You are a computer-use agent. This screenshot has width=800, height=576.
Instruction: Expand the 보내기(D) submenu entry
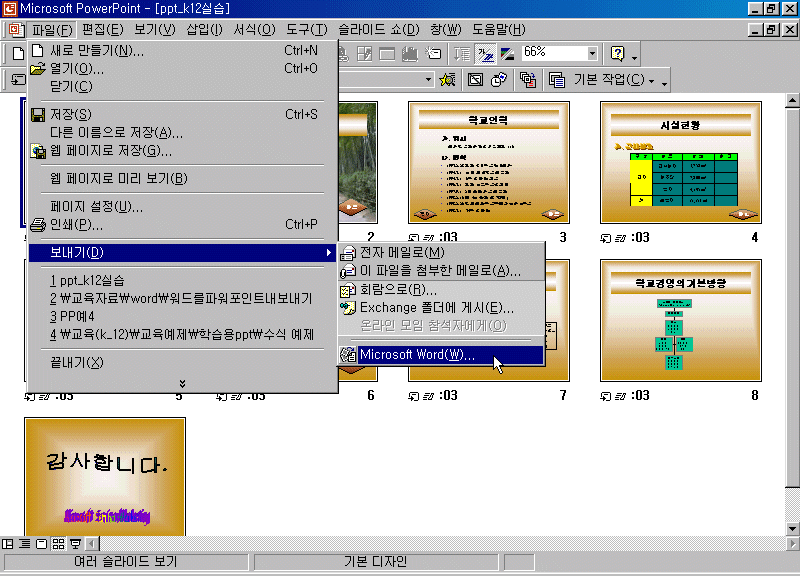pos(183,253)
